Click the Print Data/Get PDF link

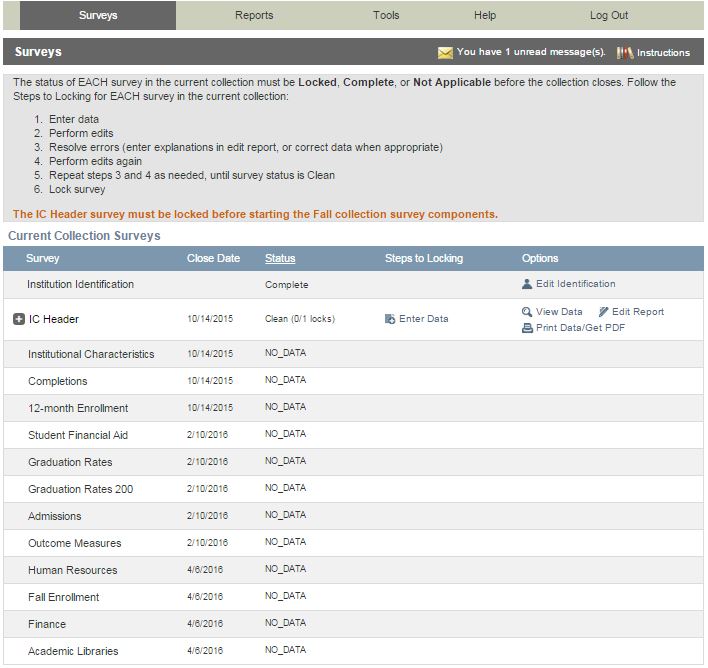580,328
